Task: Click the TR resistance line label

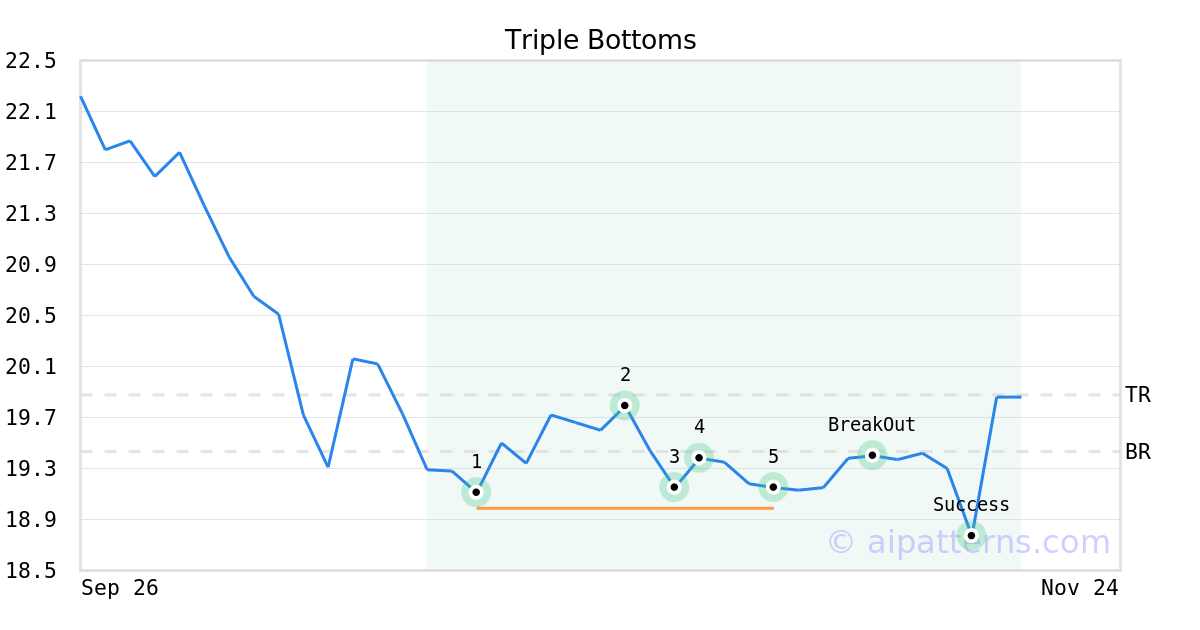Action: pyautogui.click(x=1138, y=395)
